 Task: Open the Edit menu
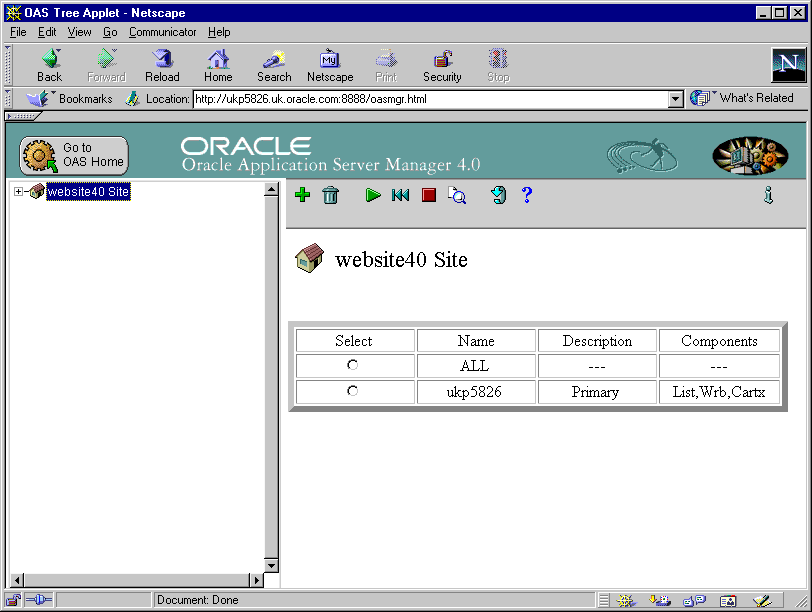[x=47, y=32]
